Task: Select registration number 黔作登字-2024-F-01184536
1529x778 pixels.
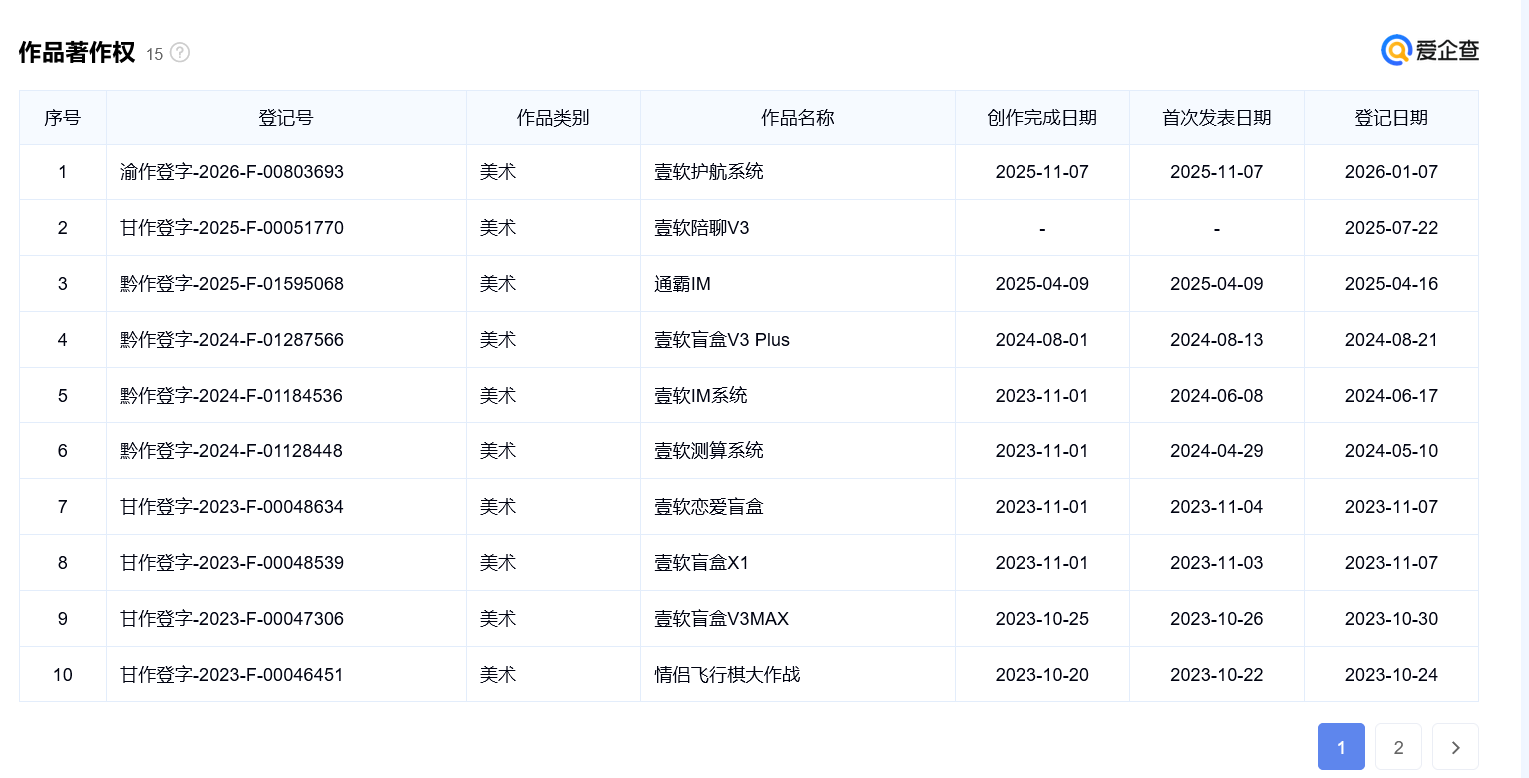Action: click(x=232, y=396)
